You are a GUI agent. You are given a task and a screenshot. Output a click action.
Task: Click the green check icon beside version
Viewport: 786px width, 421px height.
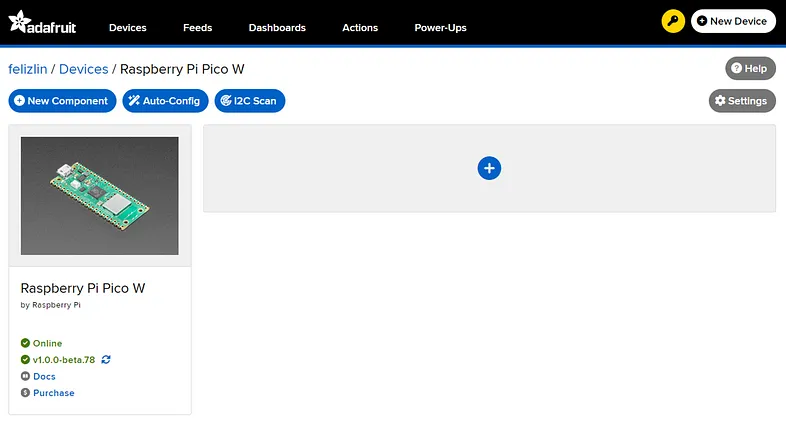click(25, 359)
